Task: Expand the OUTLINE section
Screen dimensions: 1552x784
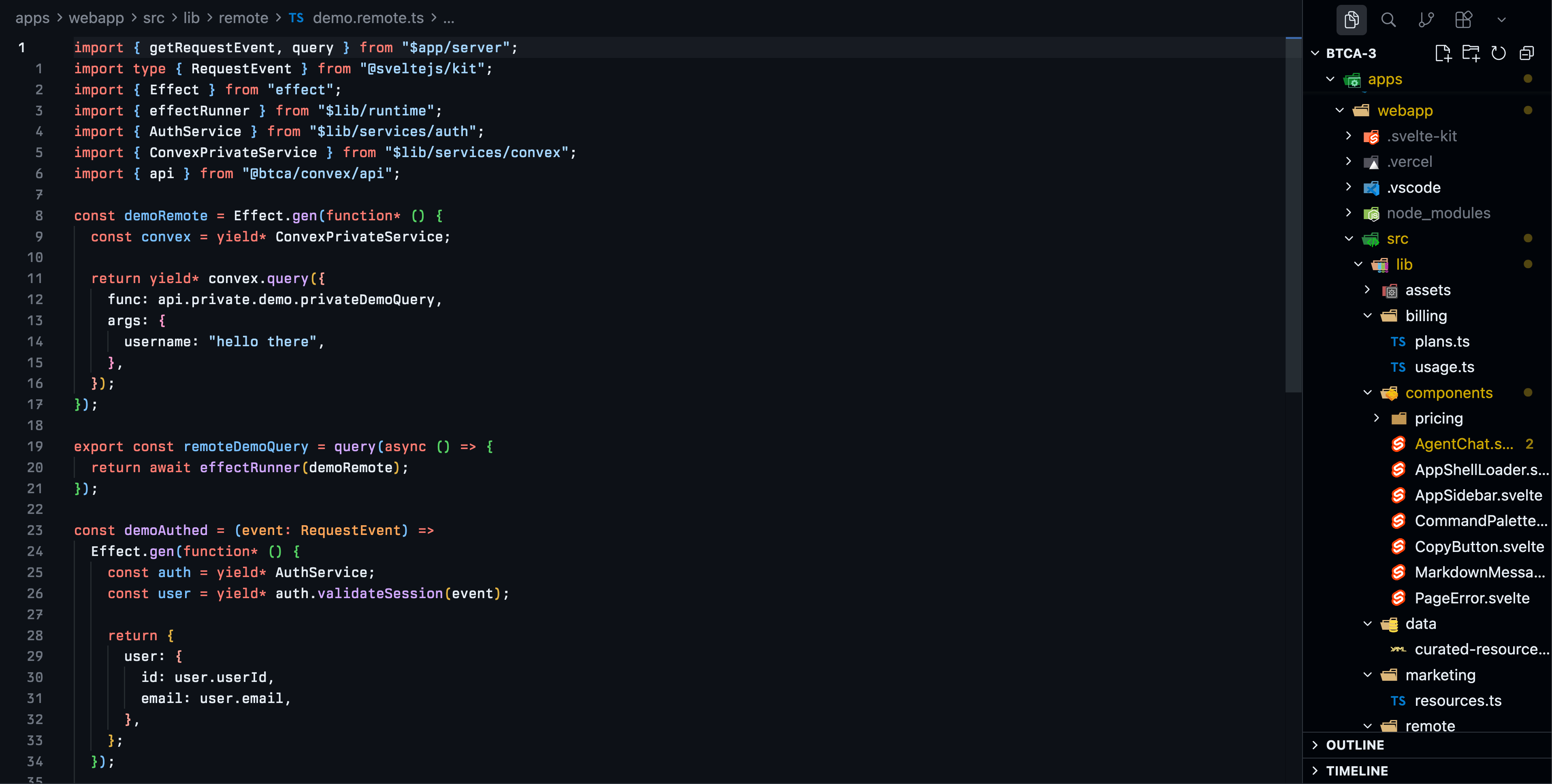Action: point(1349,745)
